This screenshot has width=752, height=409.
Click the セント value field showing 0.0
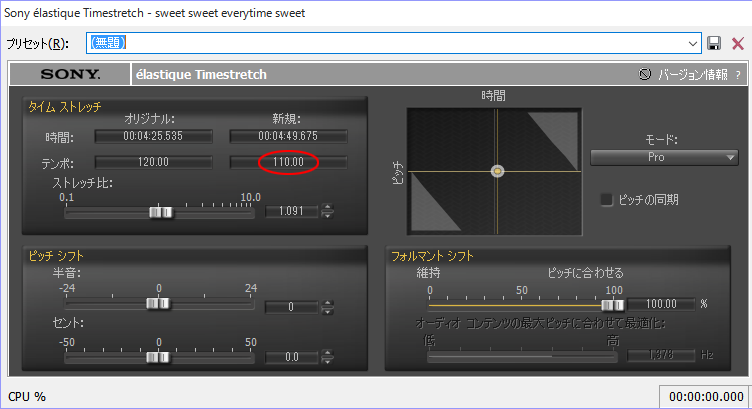(292, 357)
